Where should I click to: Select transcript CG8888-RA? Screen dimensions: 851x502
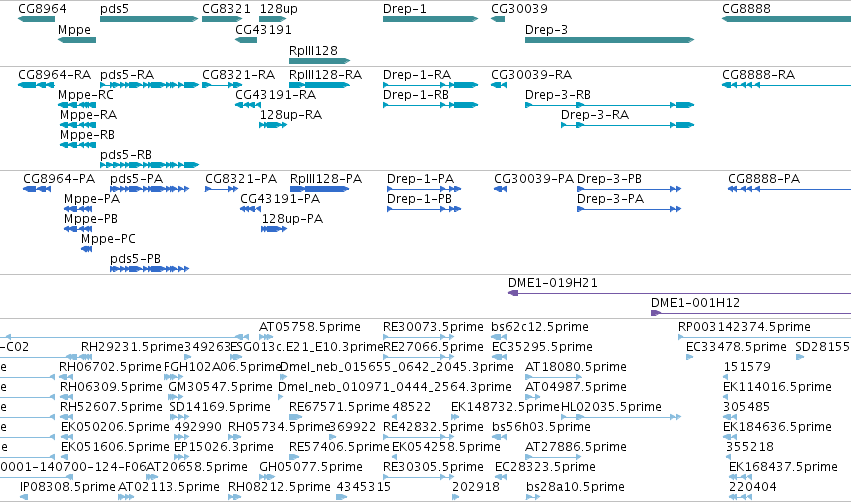(x=786, y=85)
